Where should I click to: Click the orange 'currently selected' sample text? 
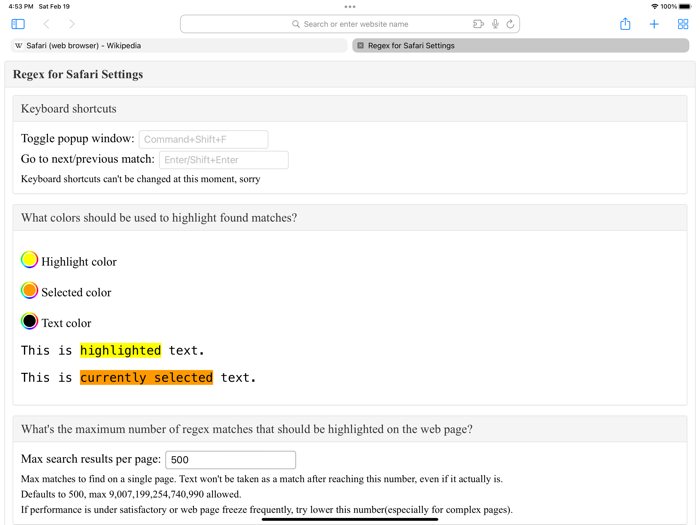point(146,378)
